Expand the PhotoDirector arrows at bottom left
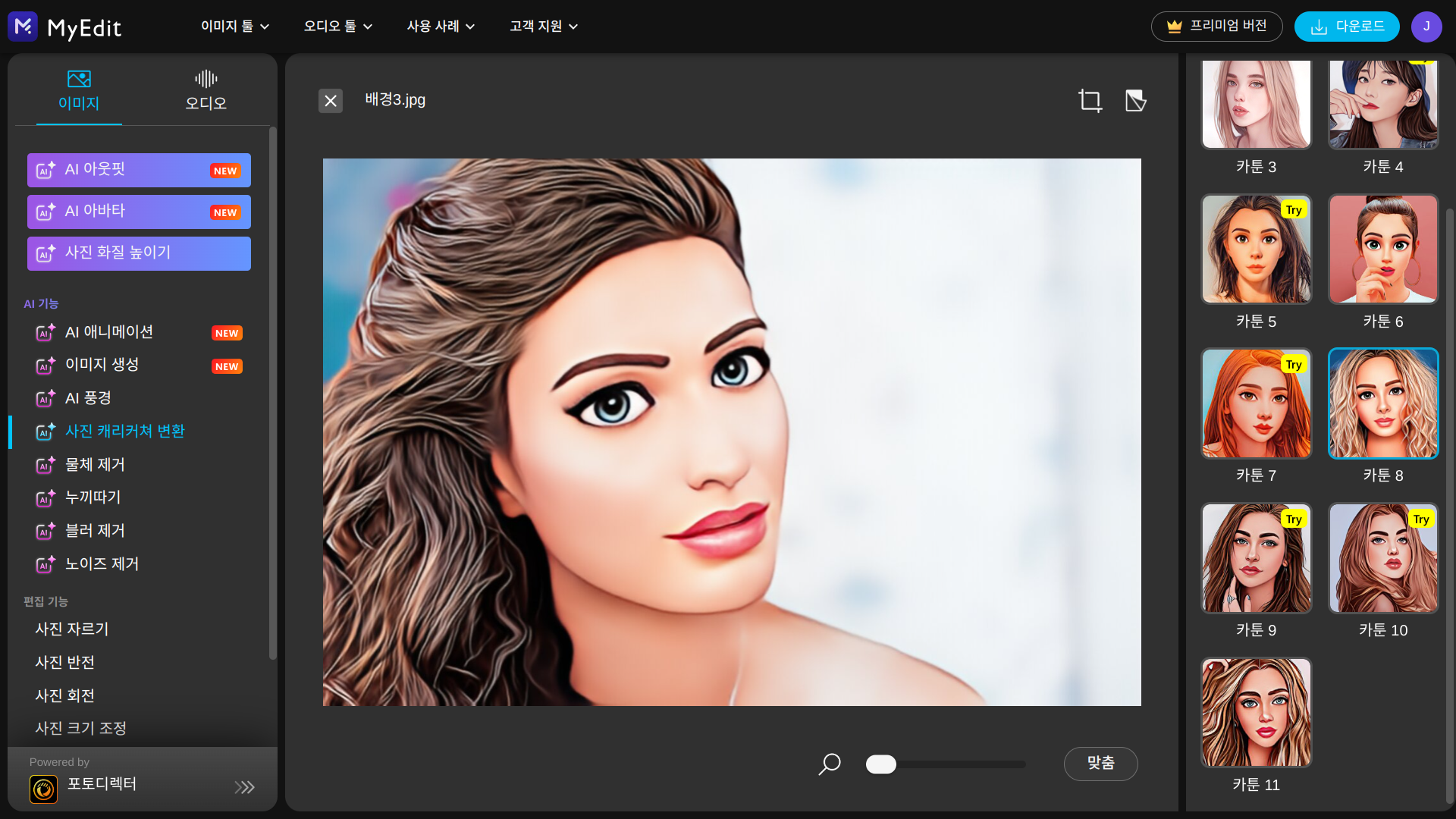1456x819 pixels. tap(244, 787)
